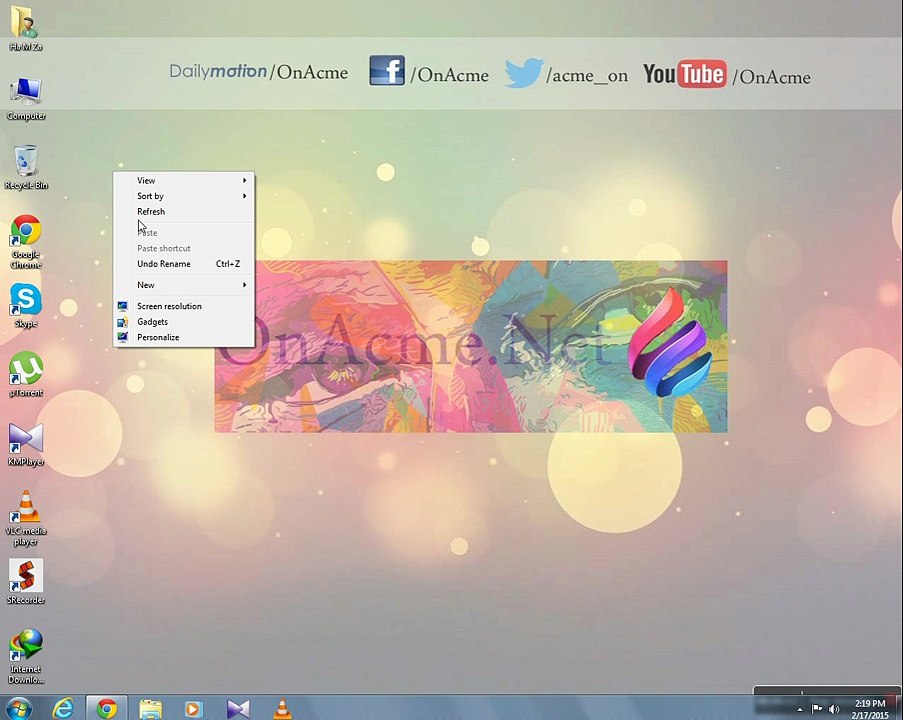Open KMPlayer from the taskbar
The height and width of the screenshot is (720, 903).
tap(238, 708)
